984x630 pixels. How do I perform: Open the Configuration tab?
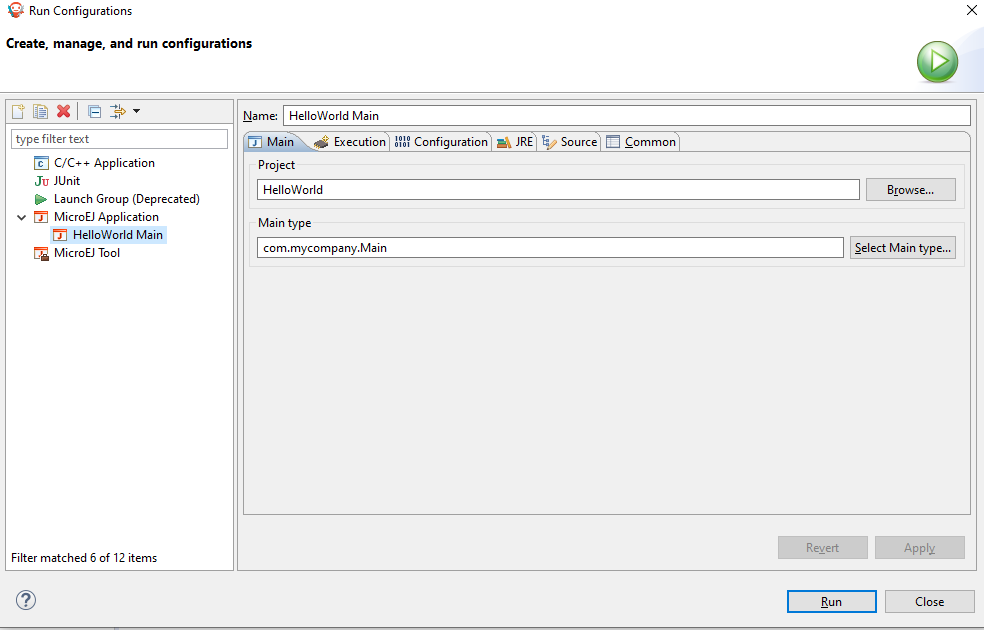[x=446, y=141]
